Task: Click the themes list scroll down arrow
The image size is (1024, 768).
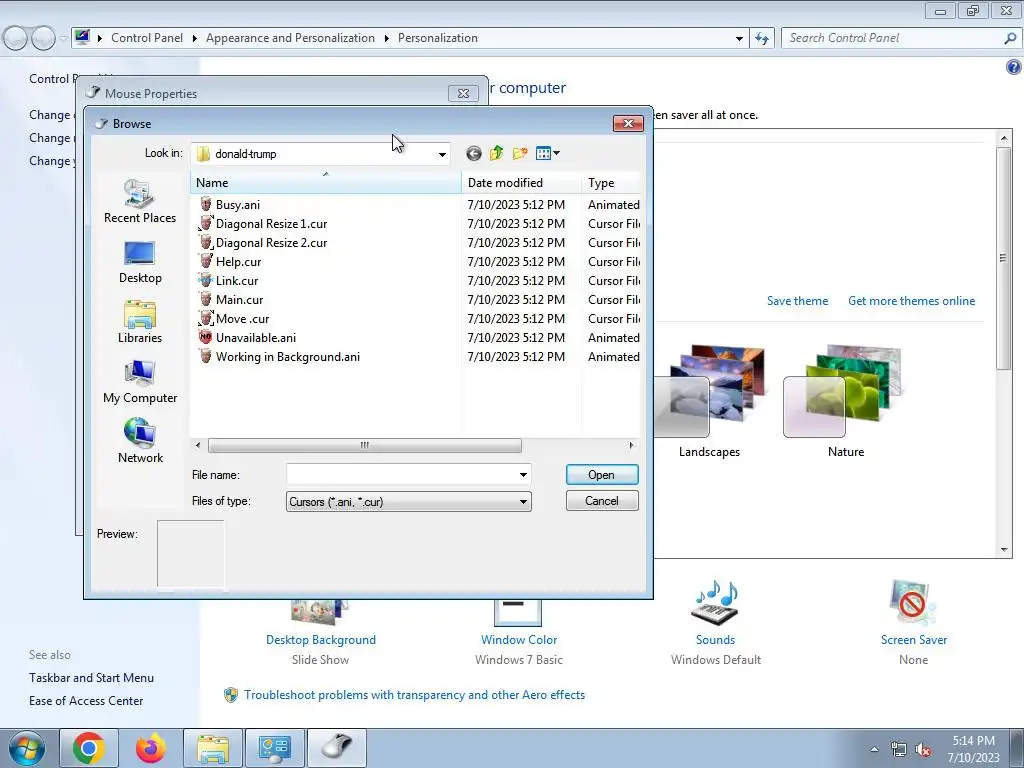Action: [x=1004, y=550]
